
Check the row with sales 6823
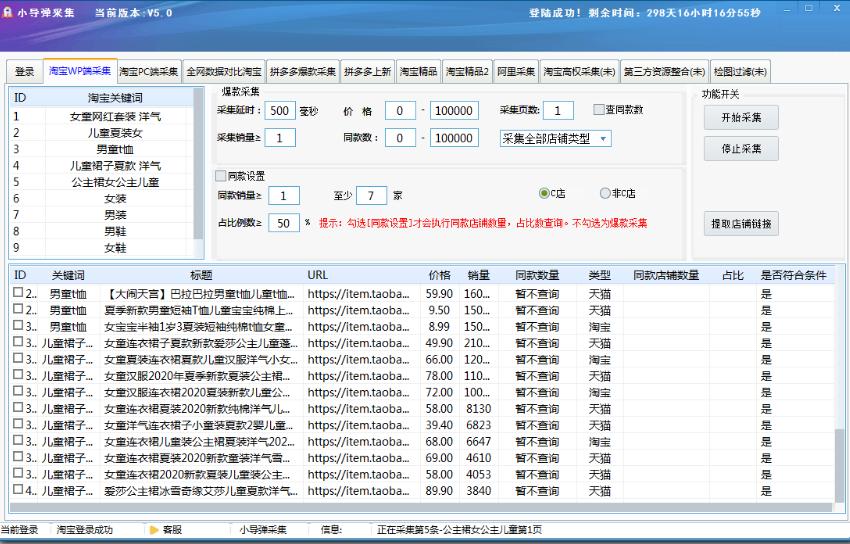(x=18, y=424)
